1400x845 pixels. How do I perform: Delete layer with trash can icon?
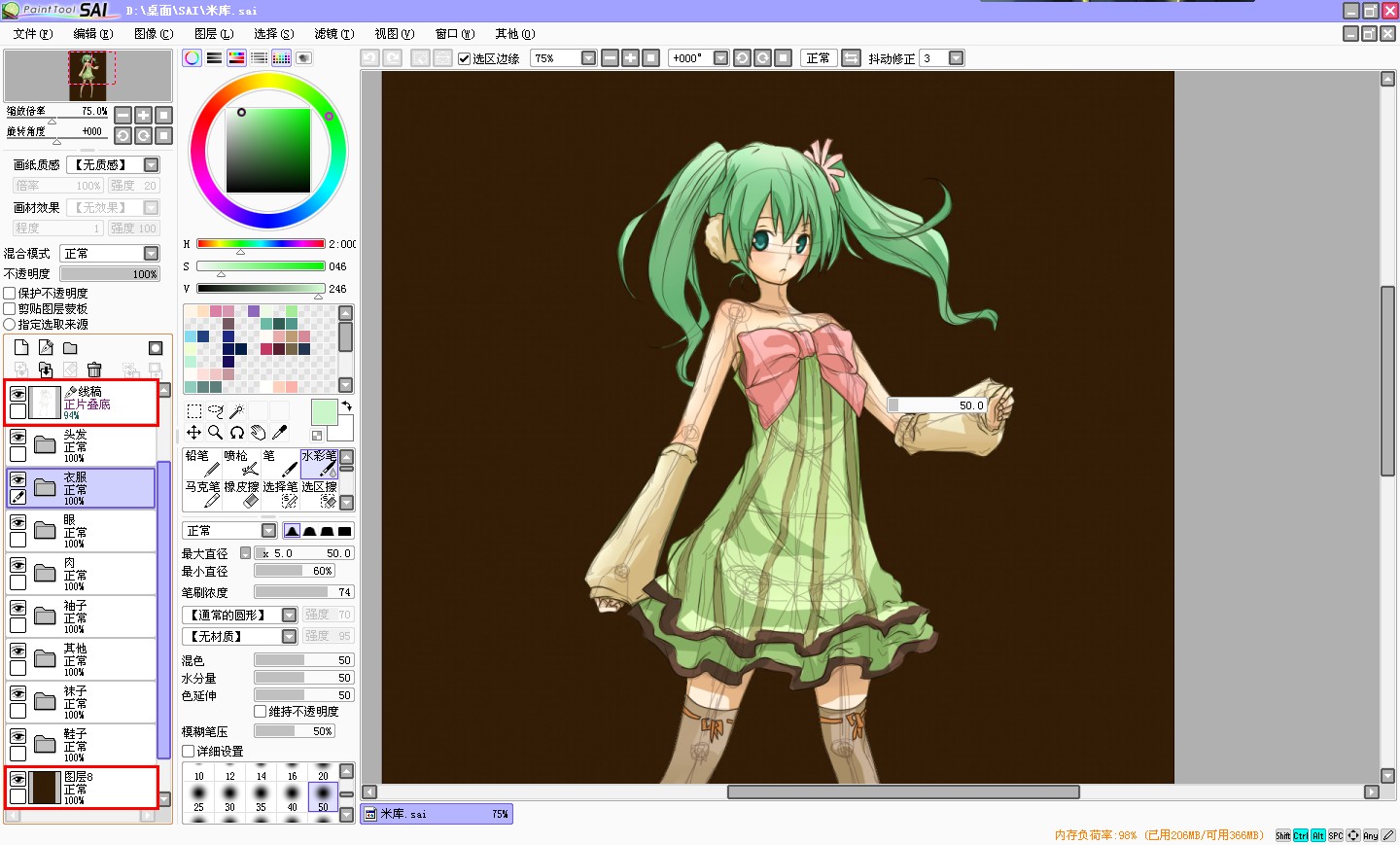pos(94,370)
